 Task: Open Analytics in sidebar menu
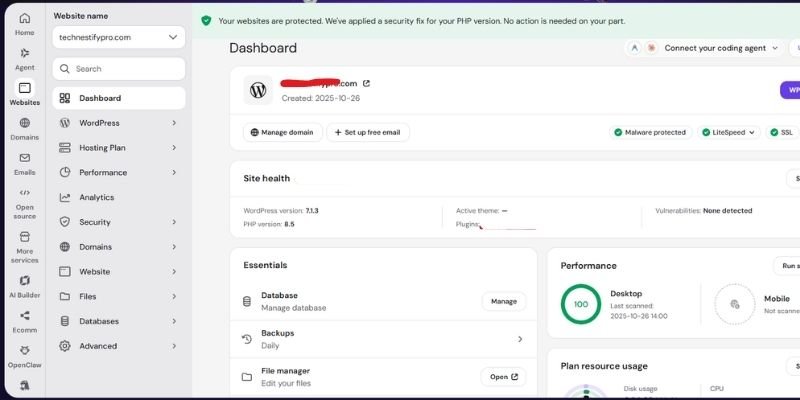(119, 197)
